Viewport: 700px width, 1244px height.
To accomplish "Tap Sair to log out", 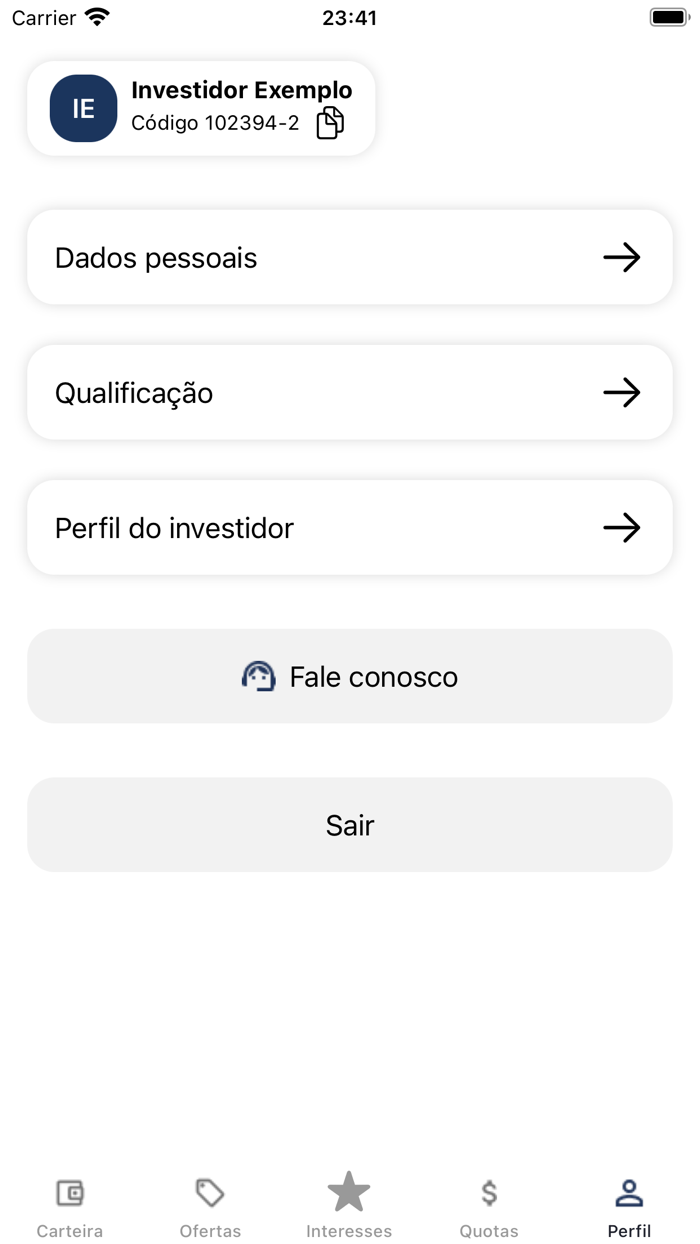I will tap(349, 825).
